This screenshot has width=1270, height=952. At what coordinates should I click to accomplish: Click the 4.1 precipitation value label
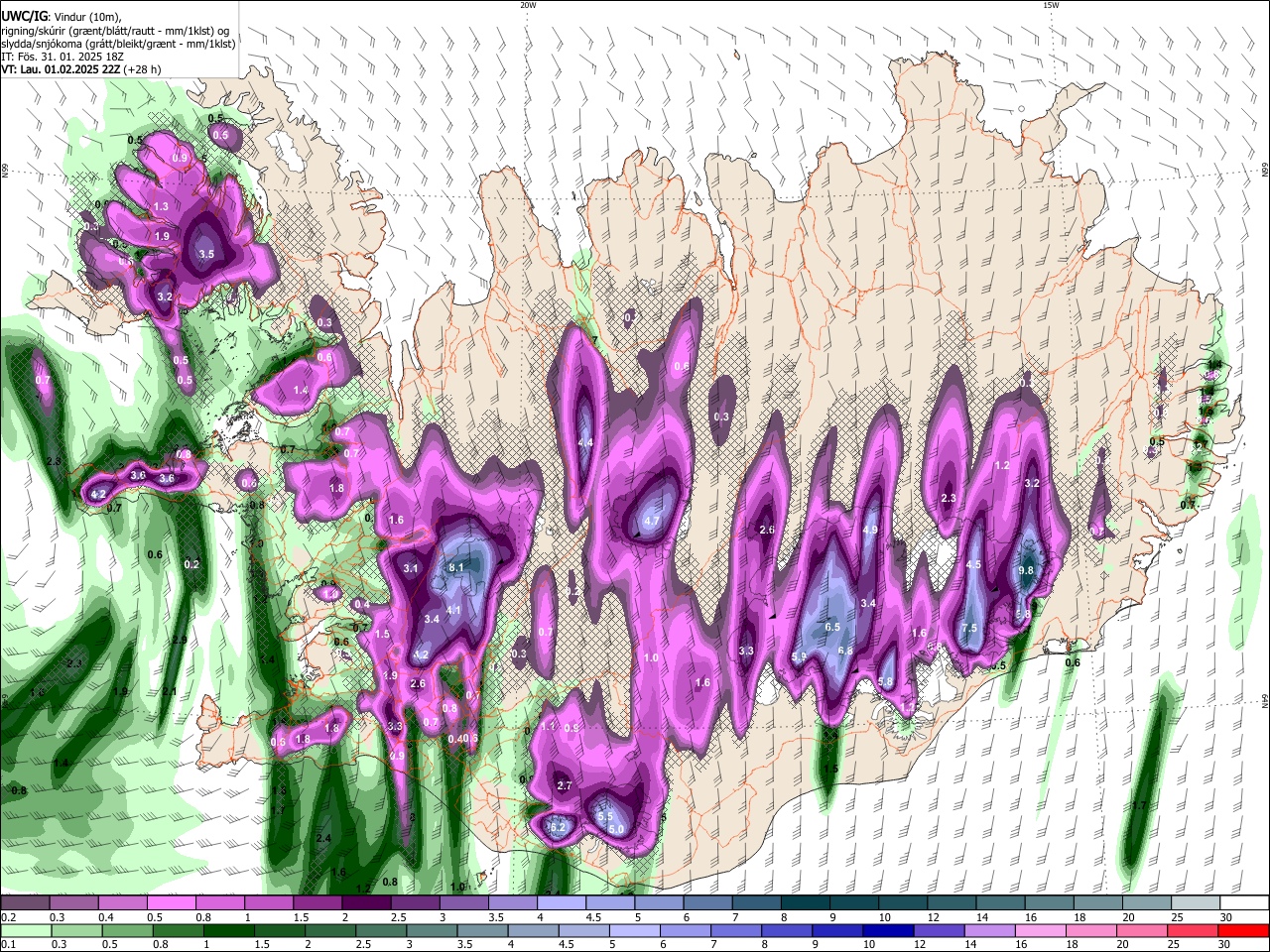pyautogui.click(x=453, y=610)
